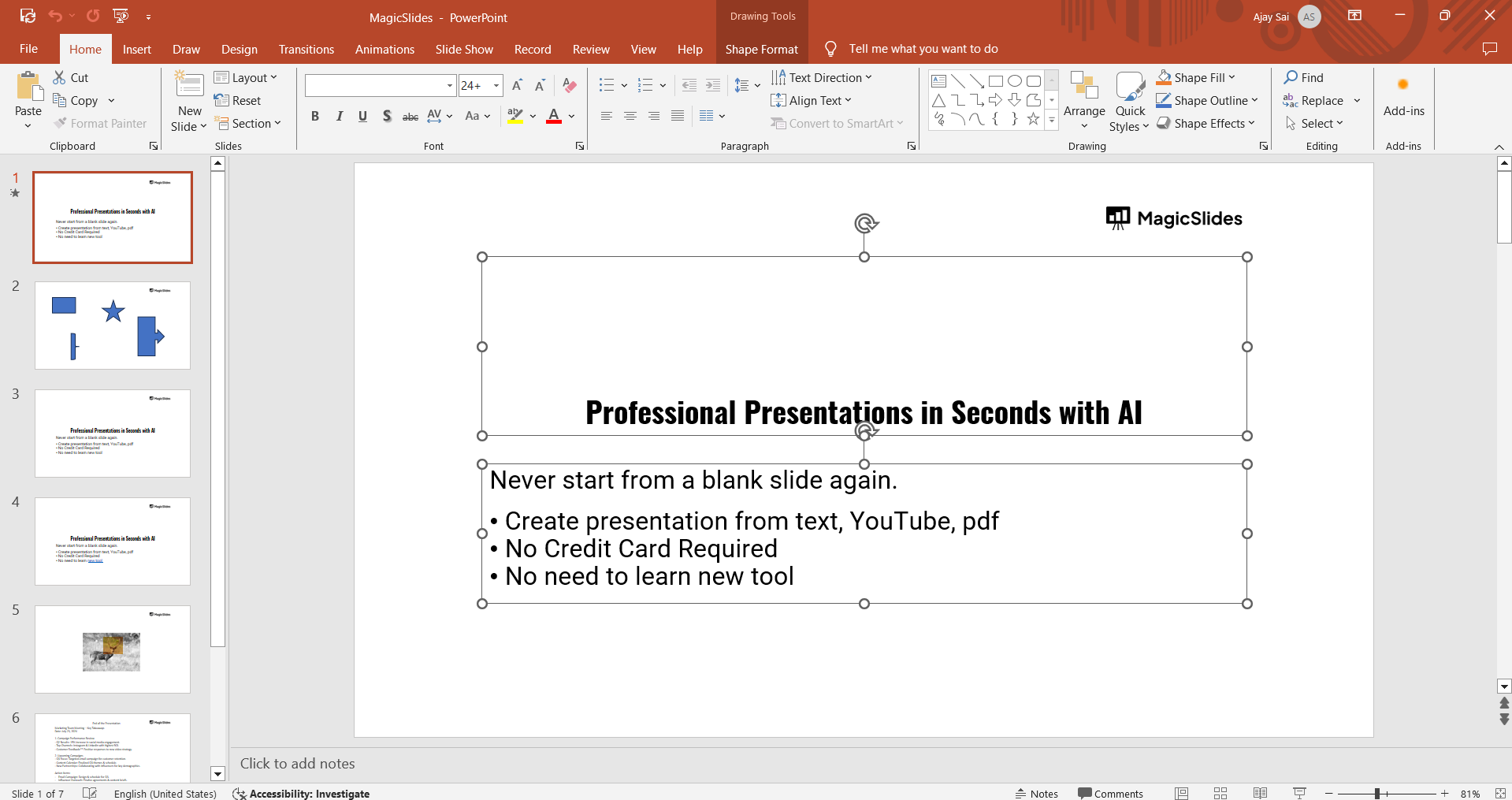This screenshot has width=1512, height=800.
Task: Open the Layout dropdown
Action: [246, 77]
